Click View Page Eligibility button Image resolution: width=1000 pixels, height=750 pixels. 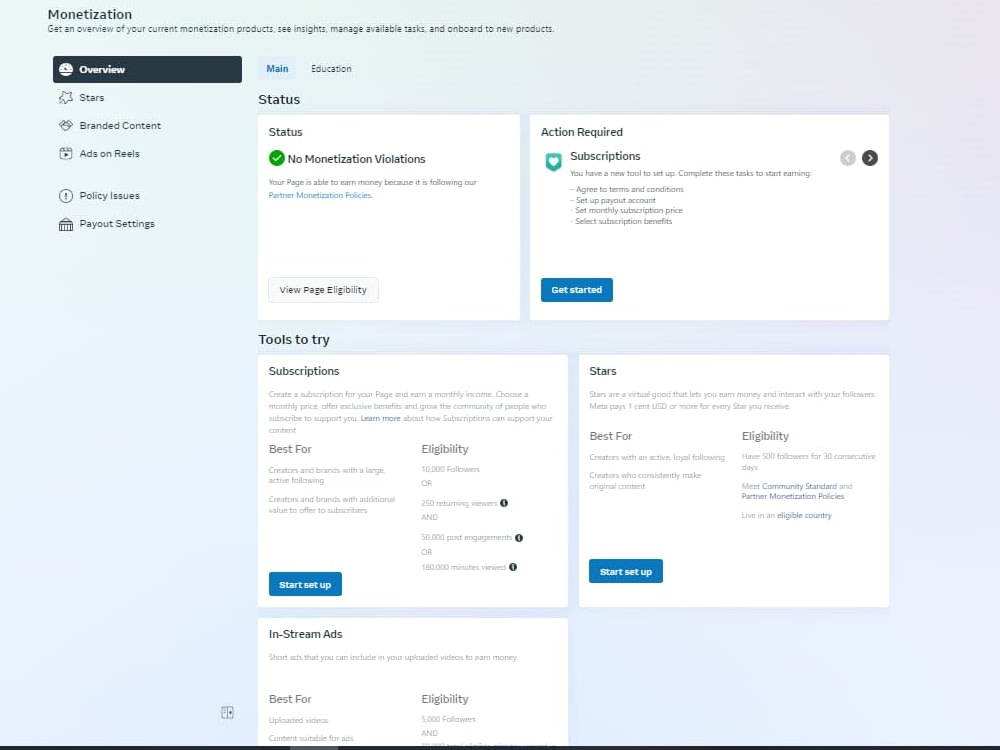[x=323, y=290]
